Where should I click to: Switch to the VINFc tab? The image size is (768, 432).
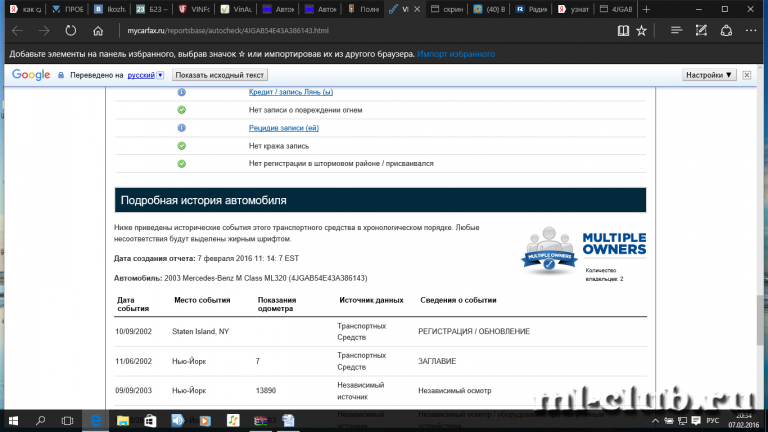(194, 9)
